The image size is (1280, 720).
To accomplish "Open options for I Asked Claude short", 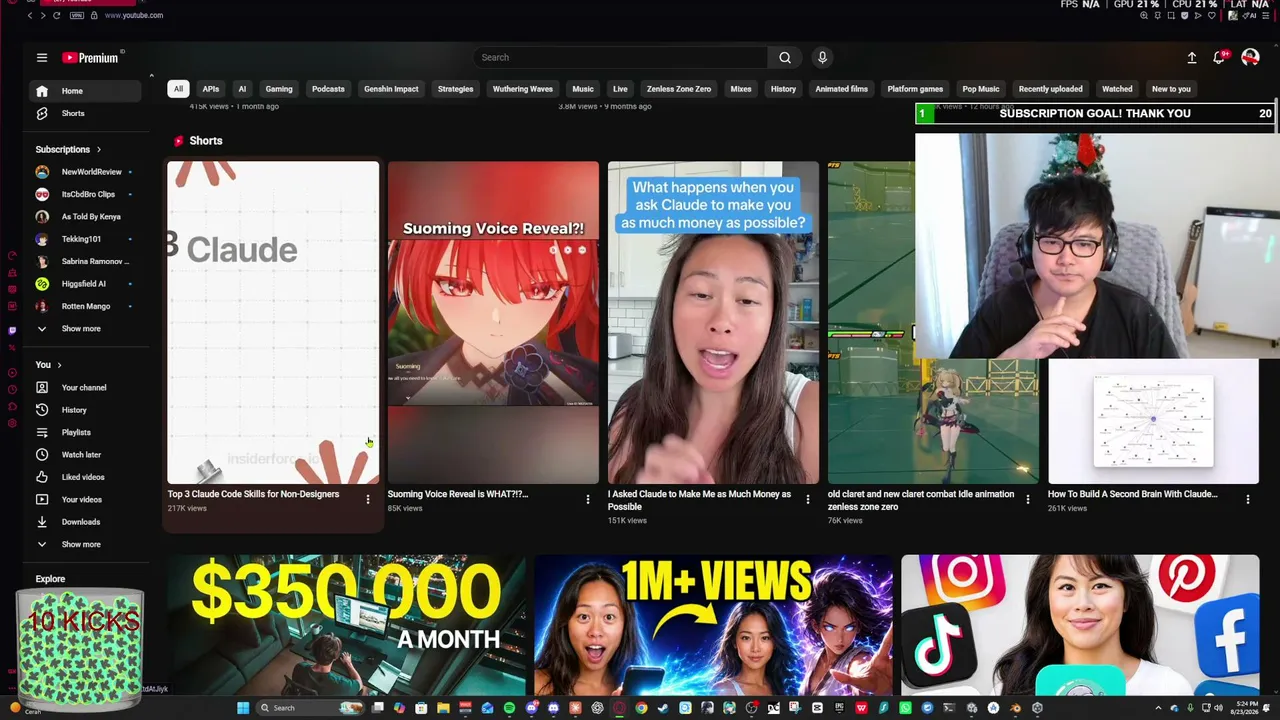I will click(807, 499).
